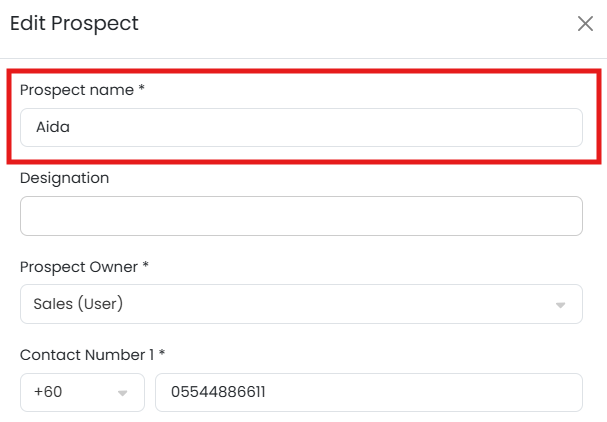The height and width of the screenshot is (422, 607).
Task: Select the "Sales (User)" owner value
Action: [x=78, y=304]
